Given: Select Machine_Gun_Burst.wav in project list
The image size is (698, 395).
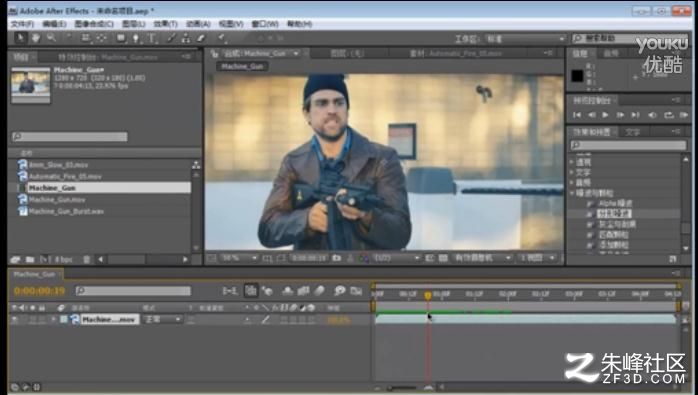Looking at the screenshot, I should pyautogui.click(x=66, y=211).
